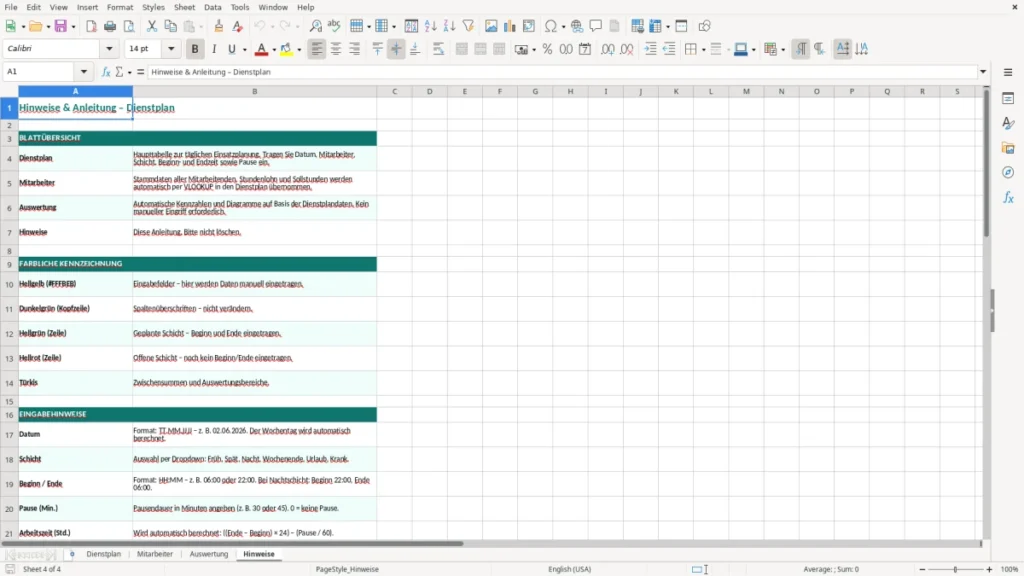Click the zoom slider handle
1024x576 pixels.
click(955, 569)
